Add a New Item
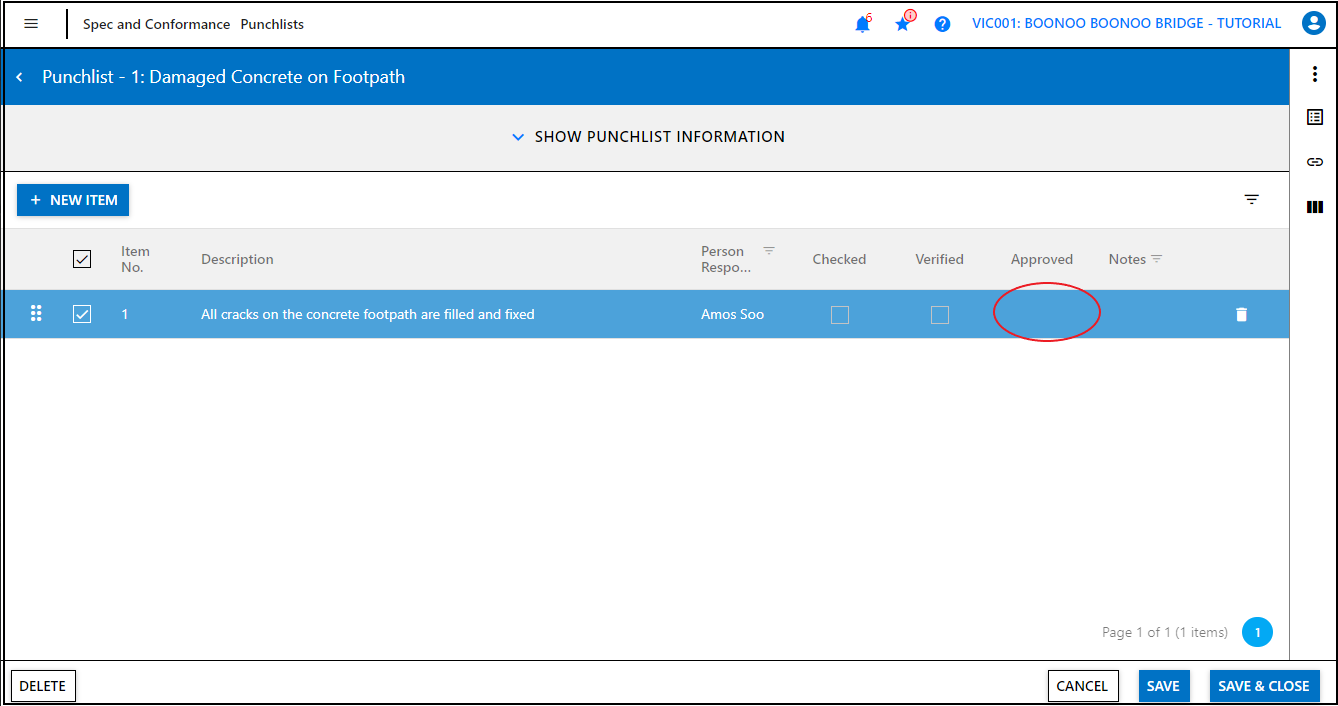The width and height of the screenshot is (1338, 706). pyautogui.click(x=73, y=200)
